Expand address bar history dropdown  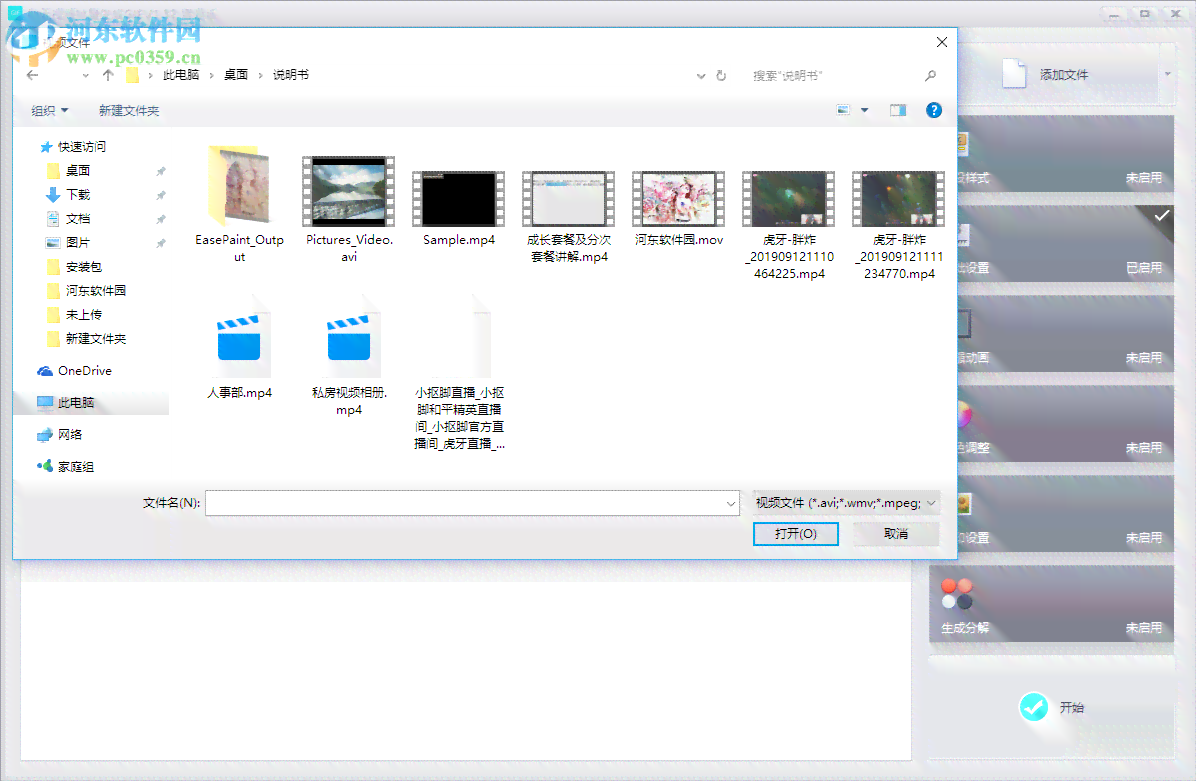pos(701,76)
